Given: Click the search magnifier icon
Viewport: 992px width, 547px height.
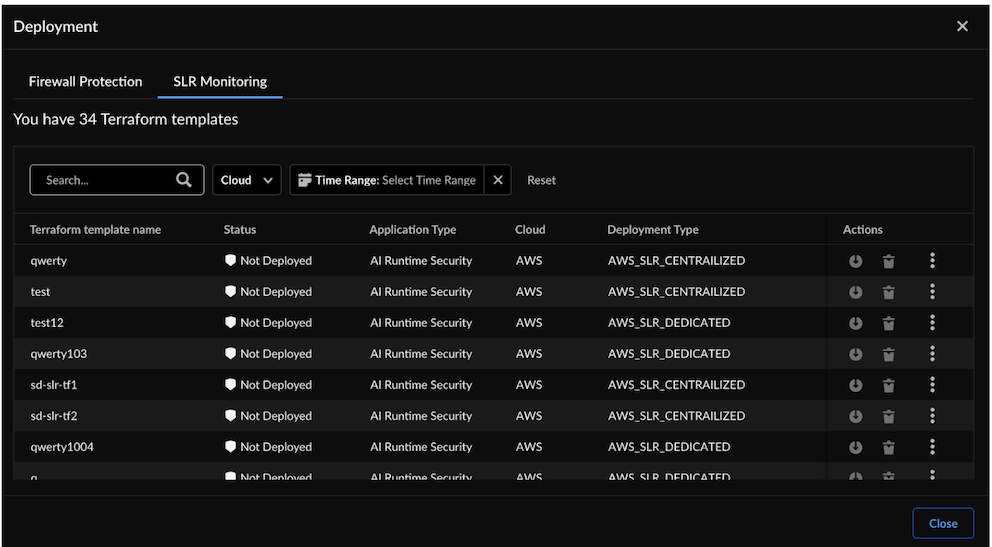Looking at the screenshot, I should click(184, 180).
